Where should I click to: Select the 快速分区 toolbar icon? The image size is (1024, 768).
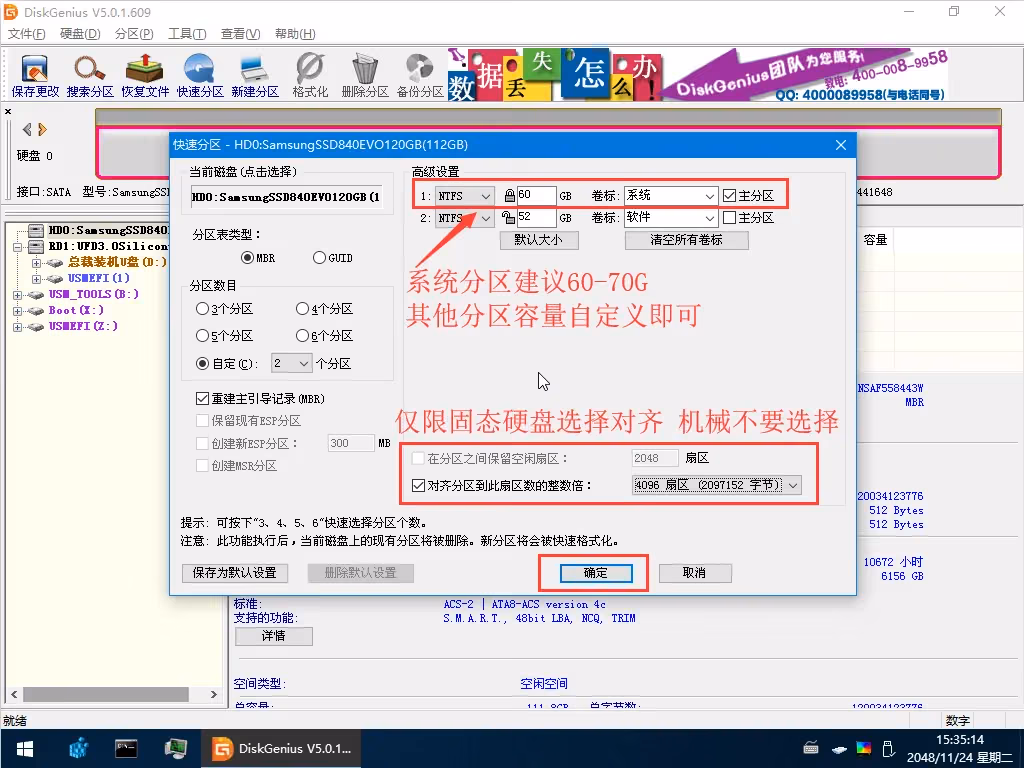pyautogui.click(x=200, y=75)
